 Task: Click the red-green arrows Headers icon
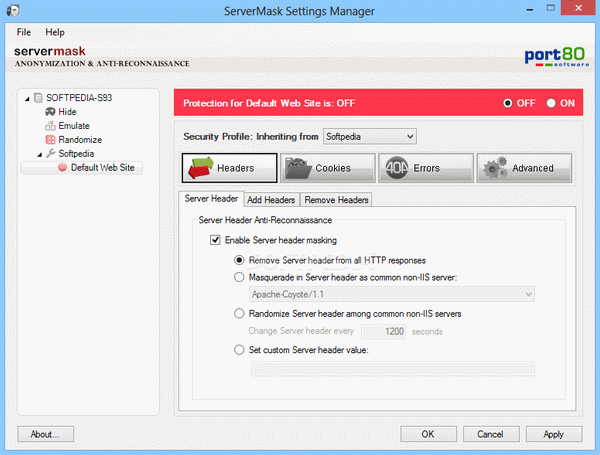[201, 168]
